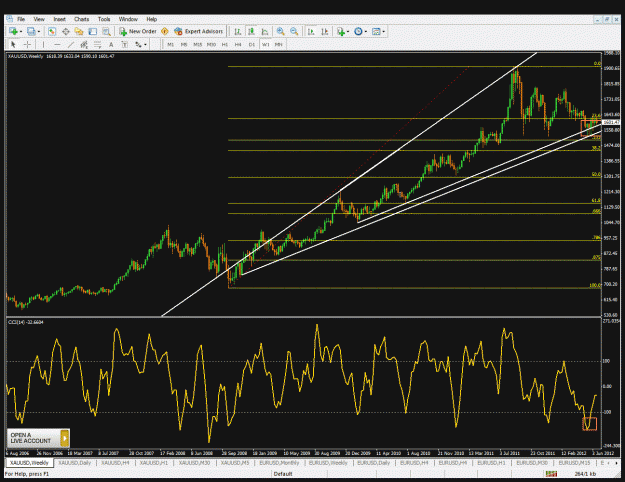Switch to the EURUSD,Daily chart tab
This screenshot has width=625, height=482.
pos(373,462)
